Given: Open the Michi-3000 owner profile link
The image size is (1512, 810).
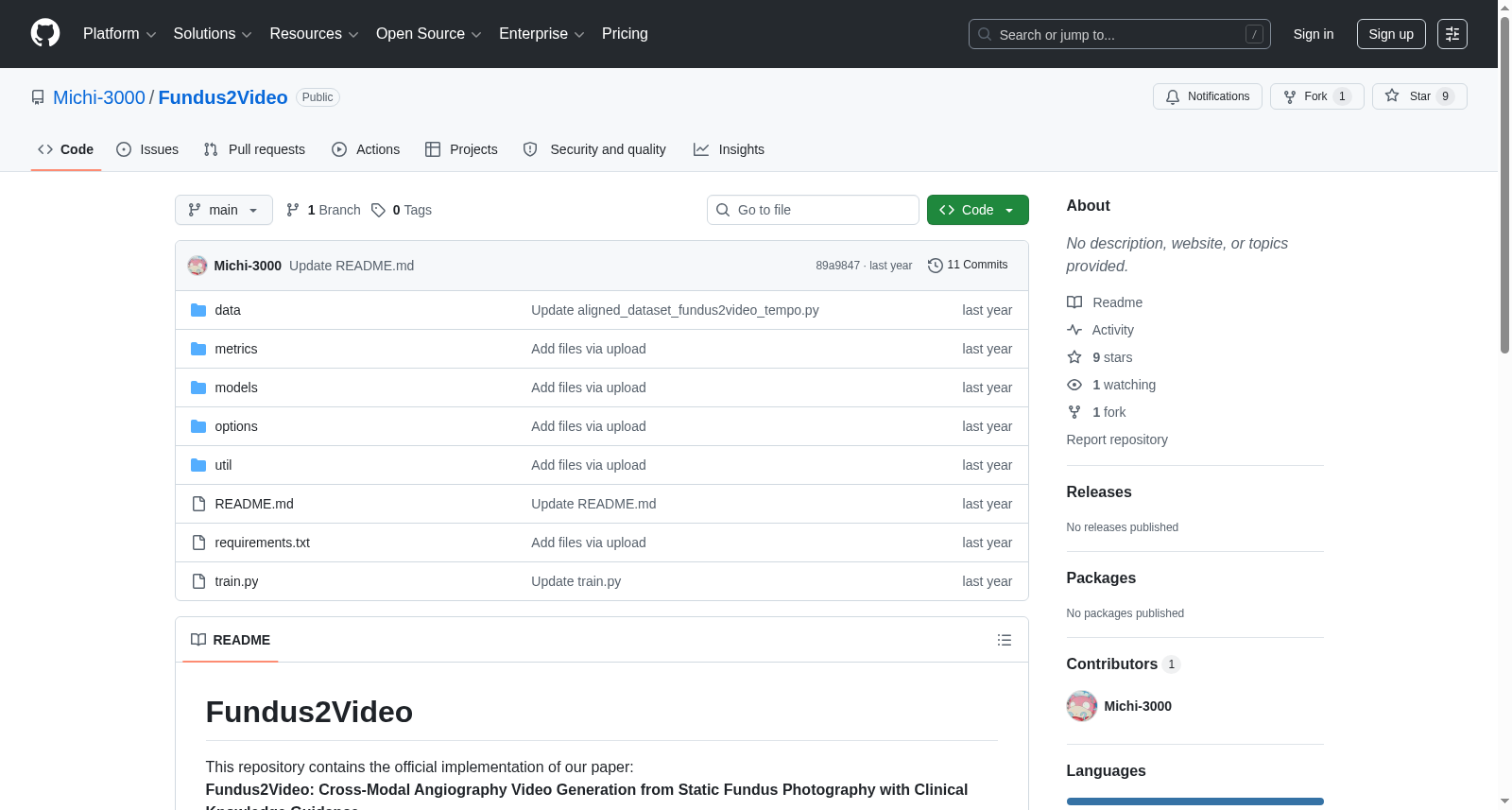Looking at the screenshot, I should 99,97.
